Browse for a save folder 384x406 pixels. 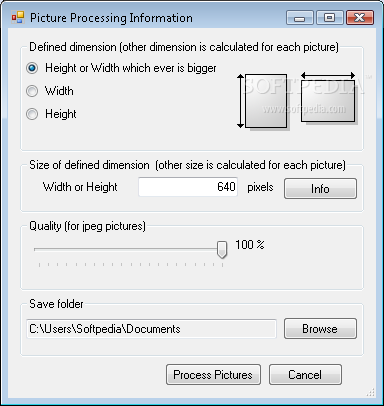(x=320, y=329)
